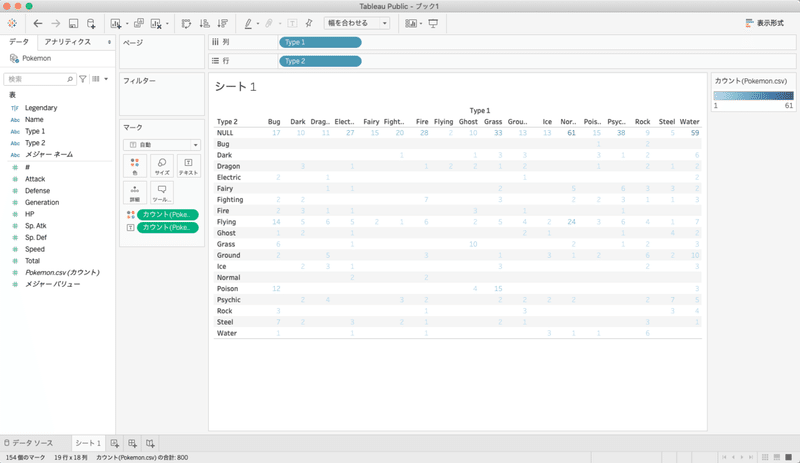Click the new dashboard tab icon

[132, 443]
